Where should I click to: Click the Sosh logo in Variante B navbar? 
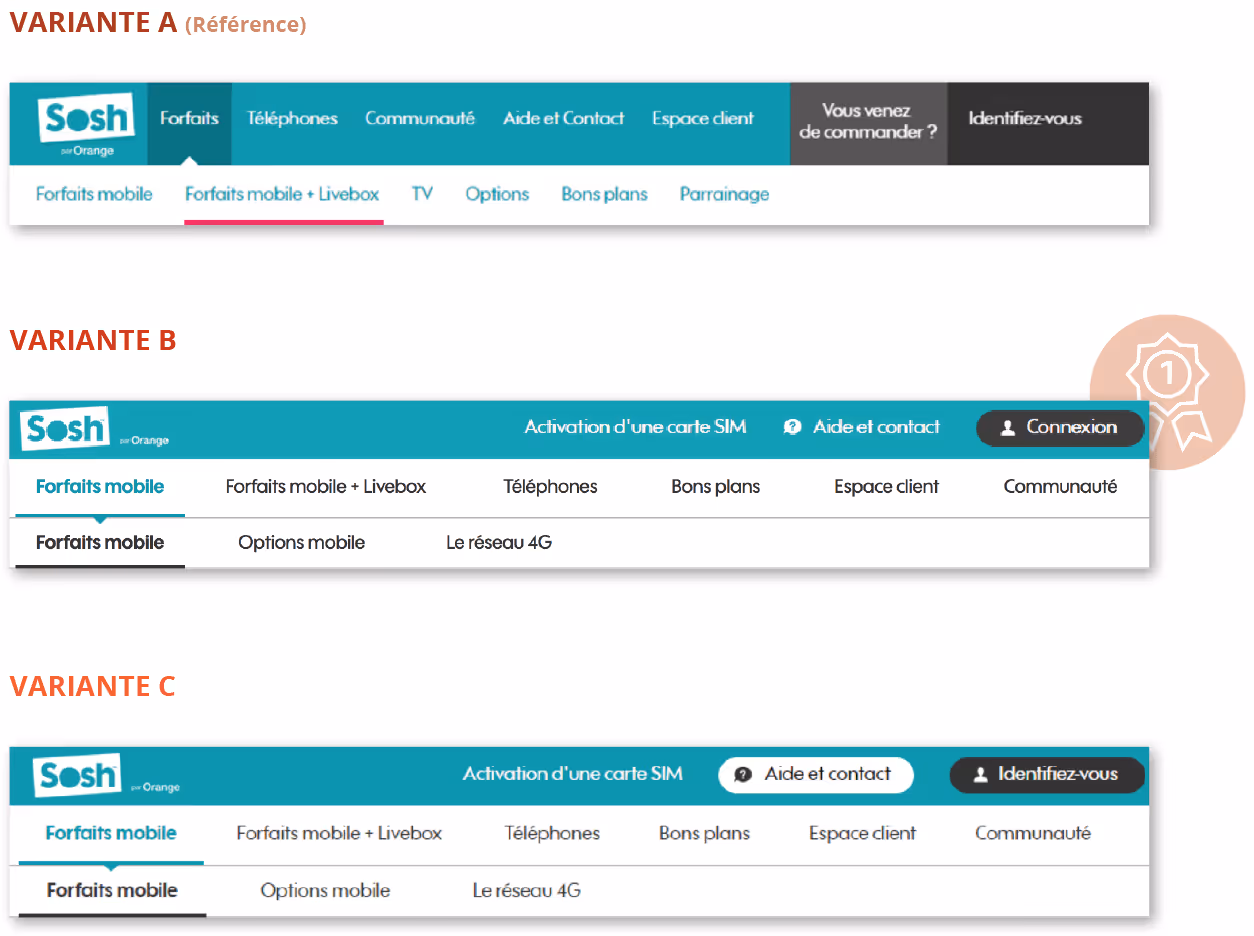(x=66, y=428)
